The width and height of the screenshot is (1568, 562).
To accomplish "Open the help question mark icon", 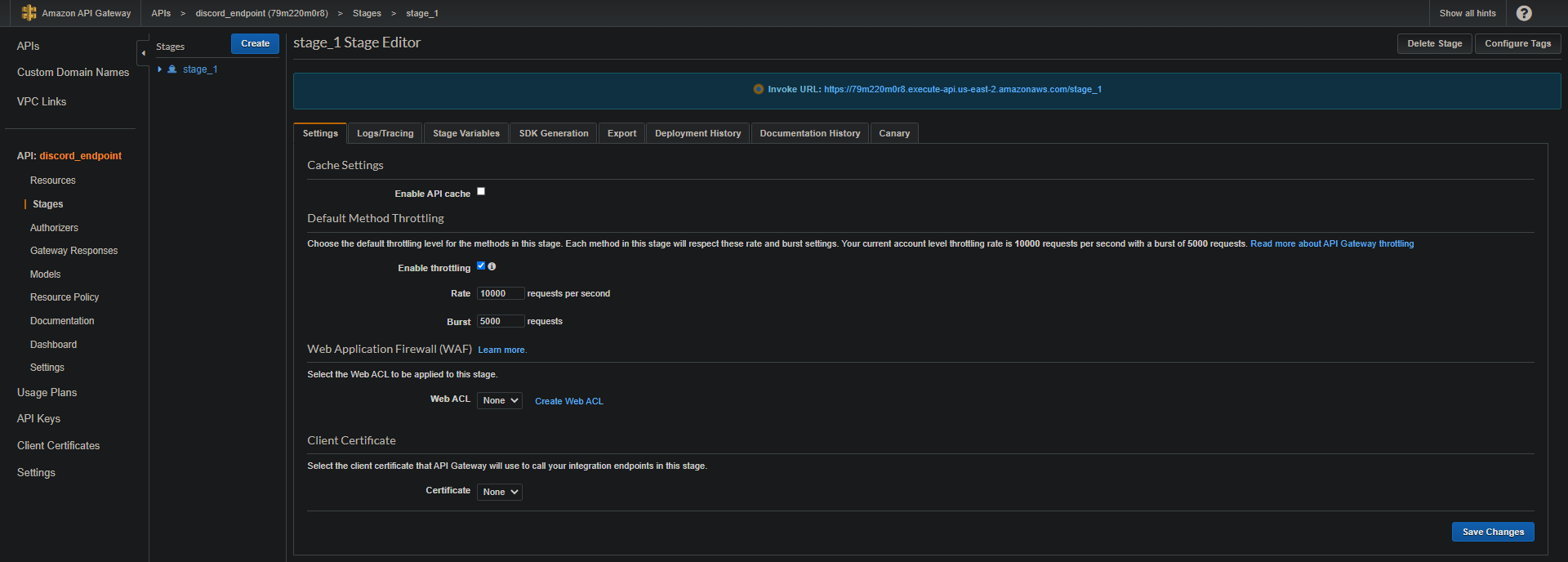I will (1524, 13).
